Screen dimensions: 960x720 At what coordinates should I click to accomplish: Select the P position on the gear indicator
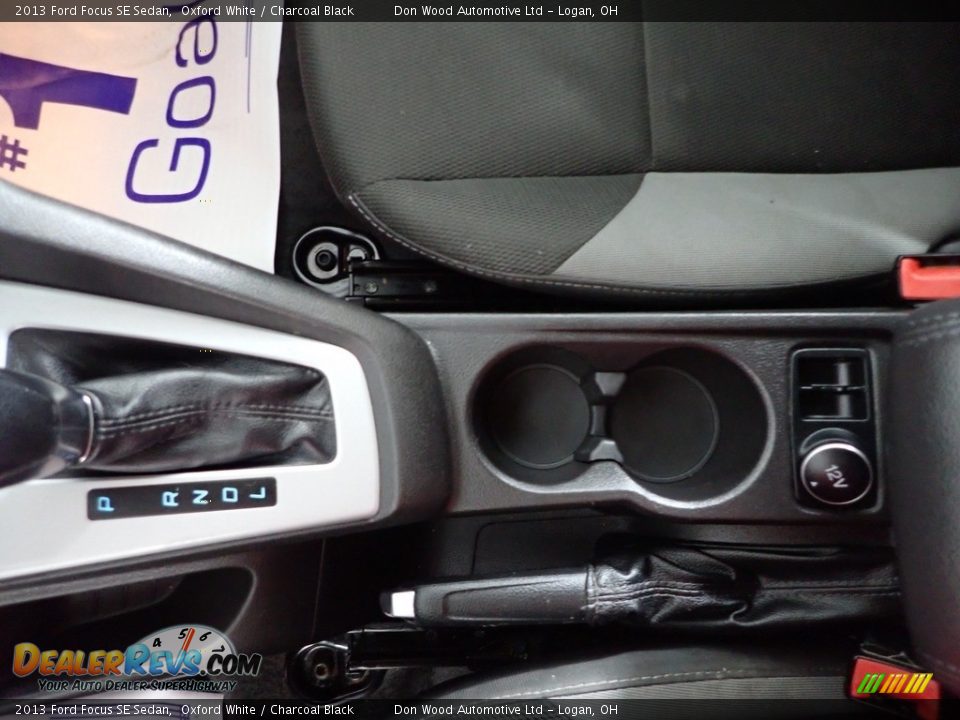pyautogui.click(x=106, y=500)
